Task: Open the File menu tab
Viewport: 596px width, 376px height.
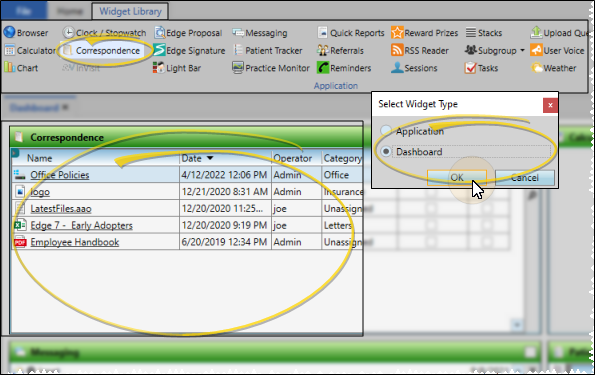Action: [x=24, y=11]
